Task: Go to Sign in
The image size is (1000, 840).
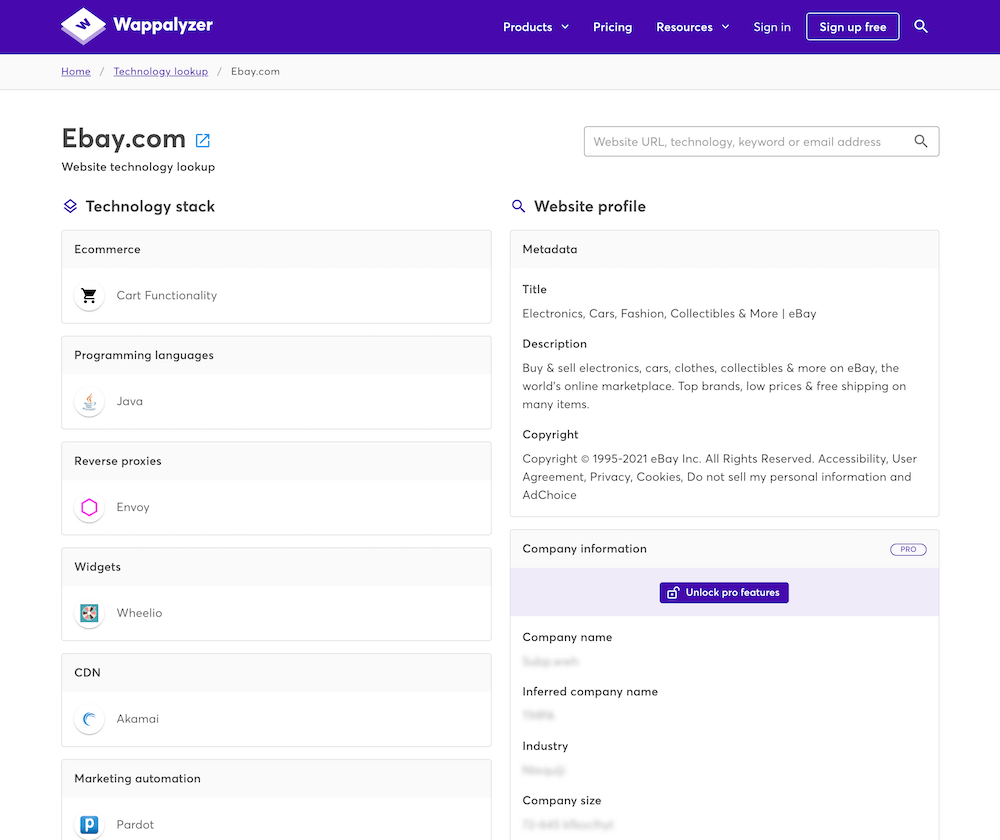Action: coord(772,27)
